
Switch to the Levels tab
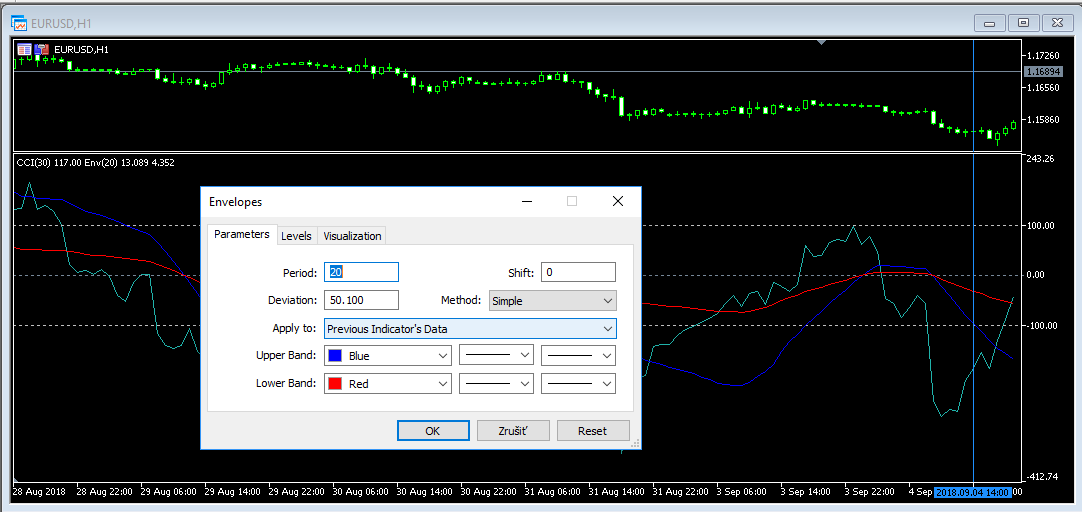coord(296,236)
